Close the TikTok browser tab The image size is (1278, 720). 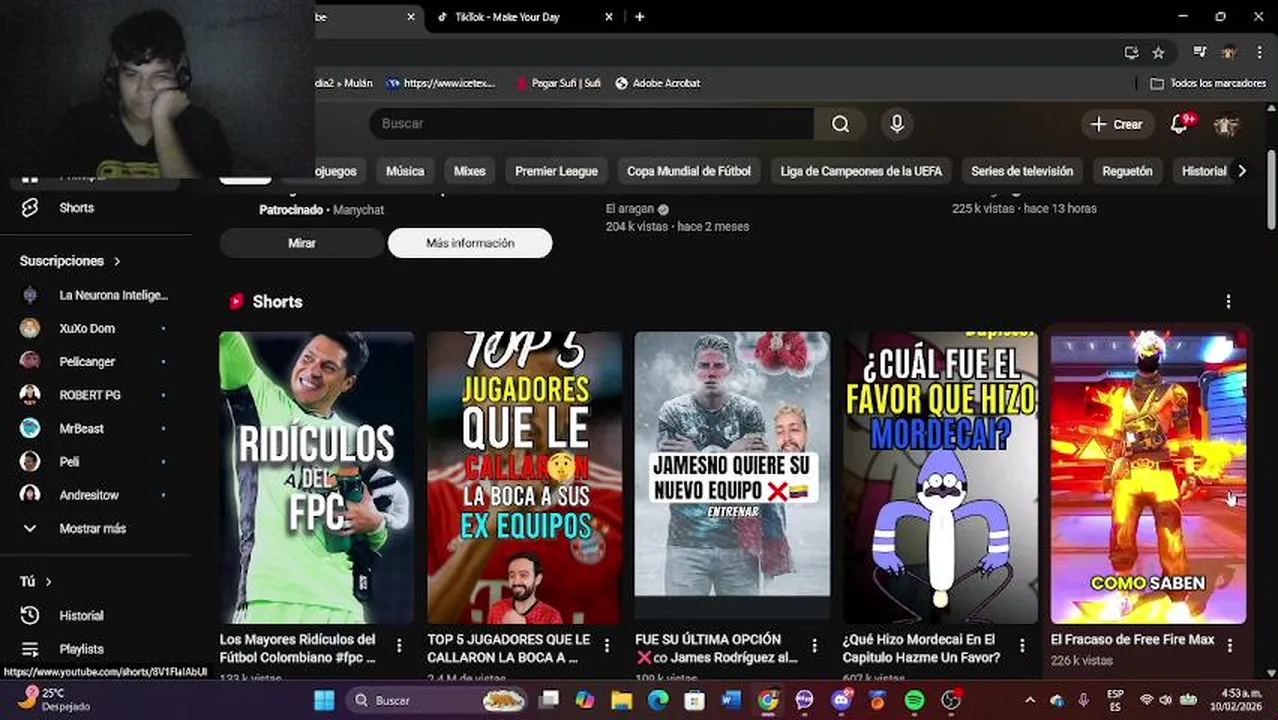(x=611, y=17)
